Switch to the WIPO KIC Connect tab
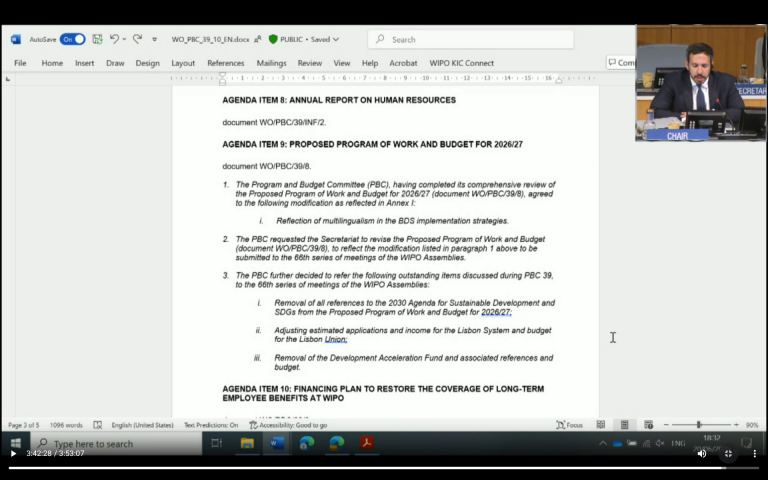The width and height of the screenshot is (768, 480). tap(461, 63)
